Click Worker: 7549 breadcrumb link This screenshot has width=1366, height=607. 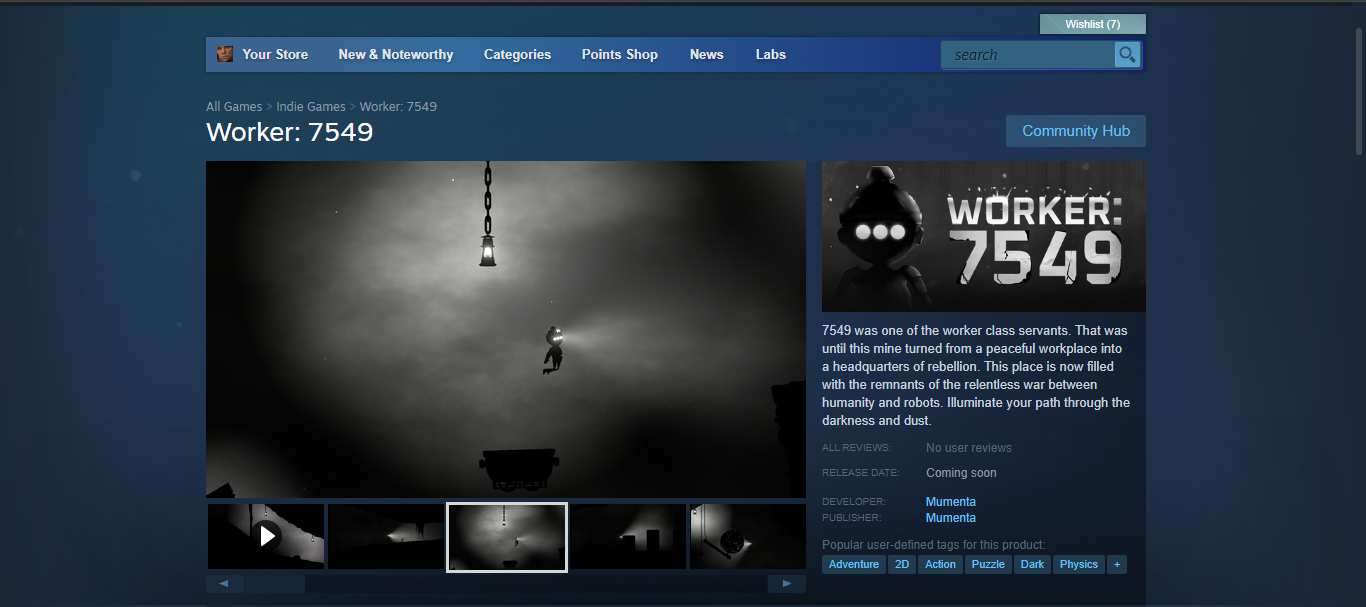click(398, 107)
